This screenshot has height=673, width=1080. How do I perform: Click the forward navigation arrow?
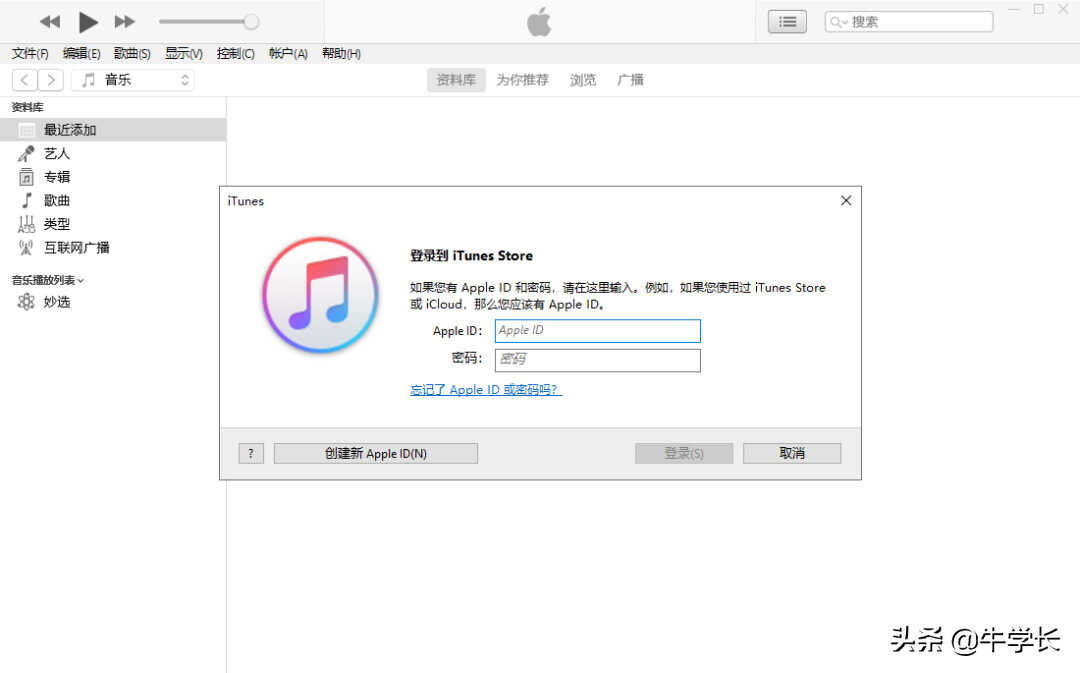click(x=51, y=80)
